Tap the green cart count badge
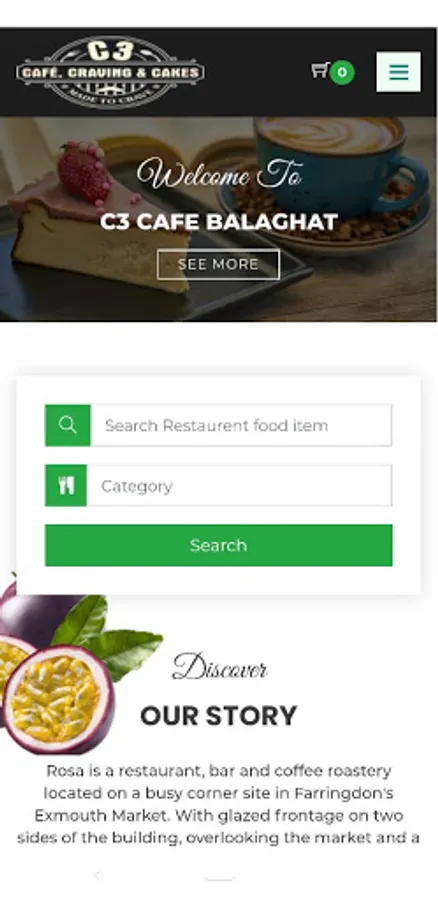438x900 pixels. [342, 72]
